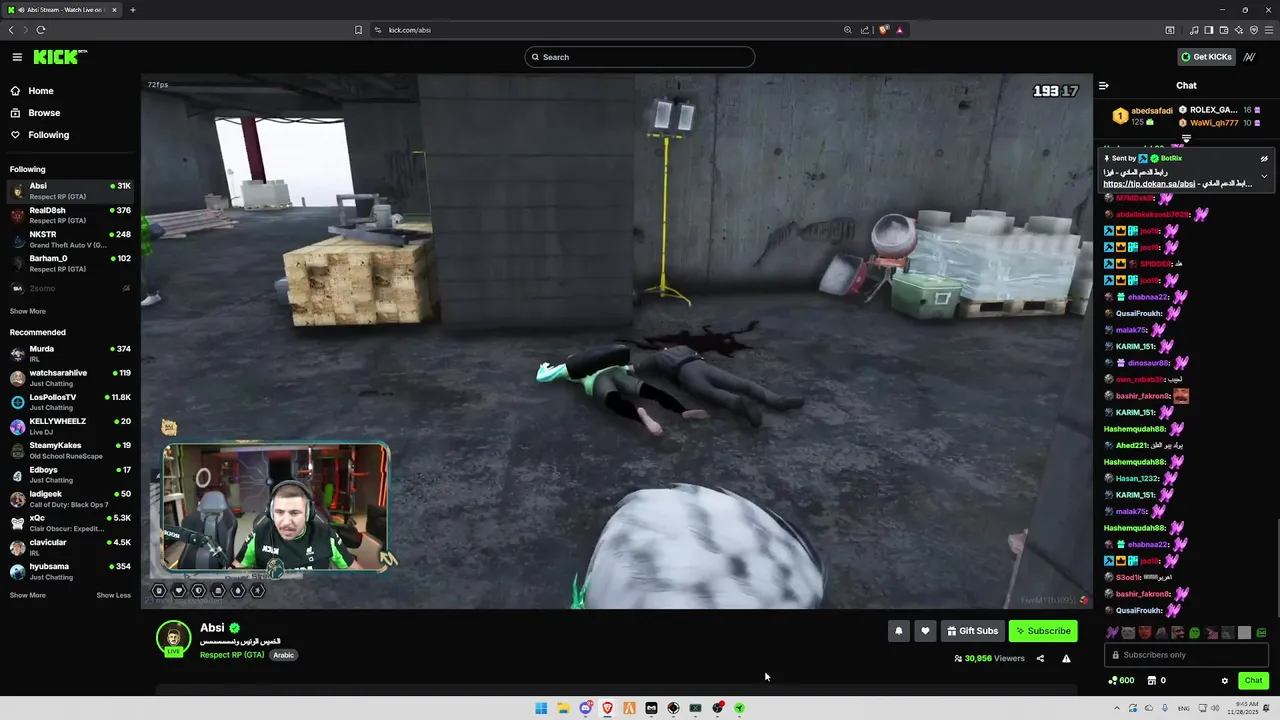
Task: Expand the gift leaderboard arrow
Action: tap(1186, 139)
